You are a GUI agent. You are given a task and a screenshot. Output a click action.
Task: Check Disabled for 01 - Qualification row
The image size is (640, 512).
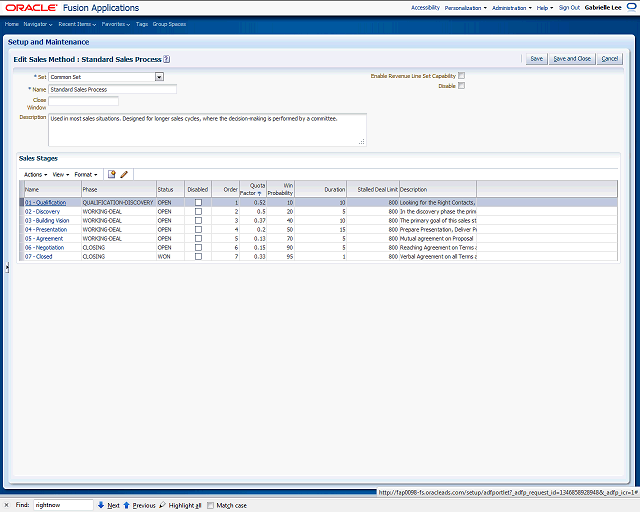point(198,203)
